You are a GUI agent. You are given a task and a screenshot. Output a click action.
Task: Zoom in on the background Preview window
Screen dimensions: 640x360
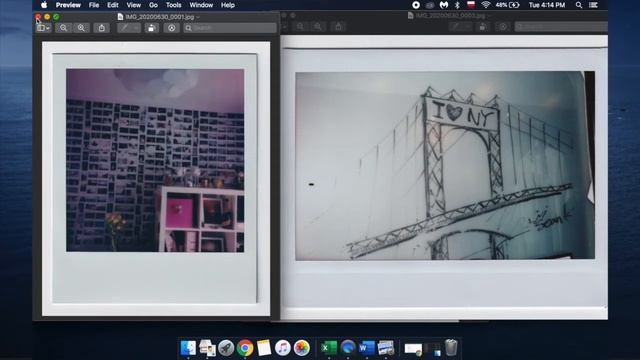tap(318, 27)
